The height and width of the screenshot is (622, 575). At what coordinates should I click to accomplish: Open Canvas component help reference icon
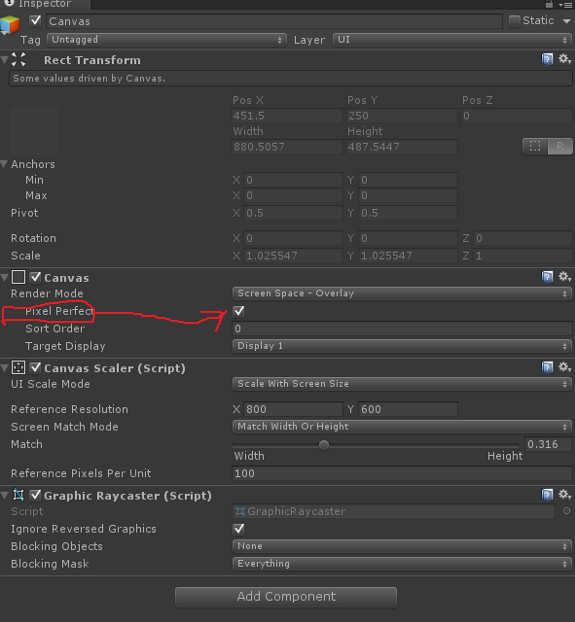pos(547,277)
